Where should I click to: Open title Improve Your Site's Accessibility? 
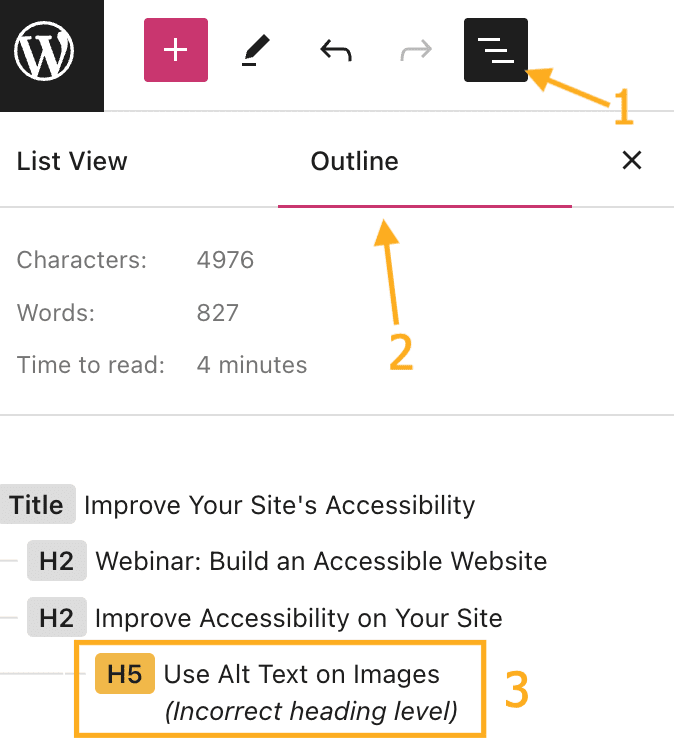tap(279, 505)
